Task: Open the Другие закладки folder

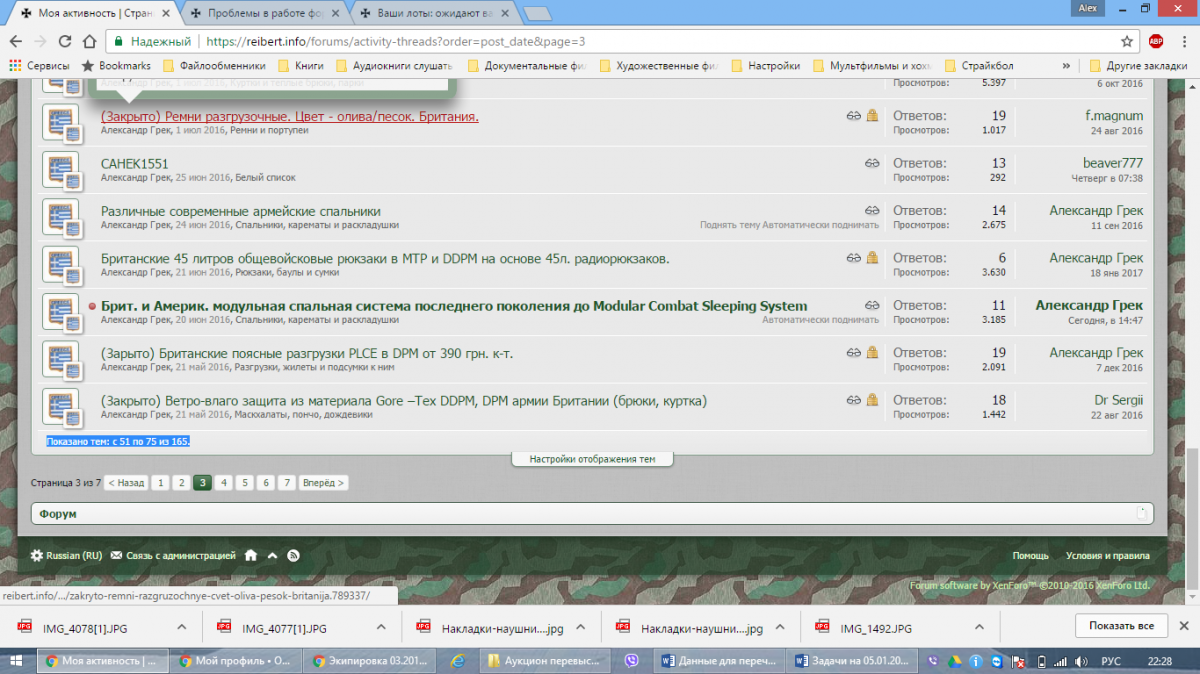Action: 1139,66
